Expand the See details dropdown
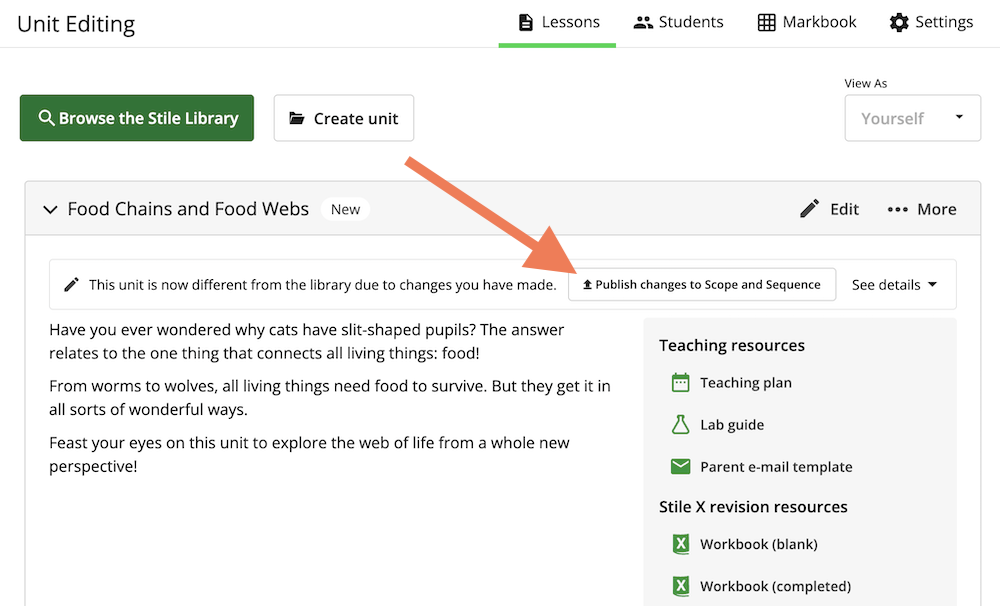 (x=894, y=285)
